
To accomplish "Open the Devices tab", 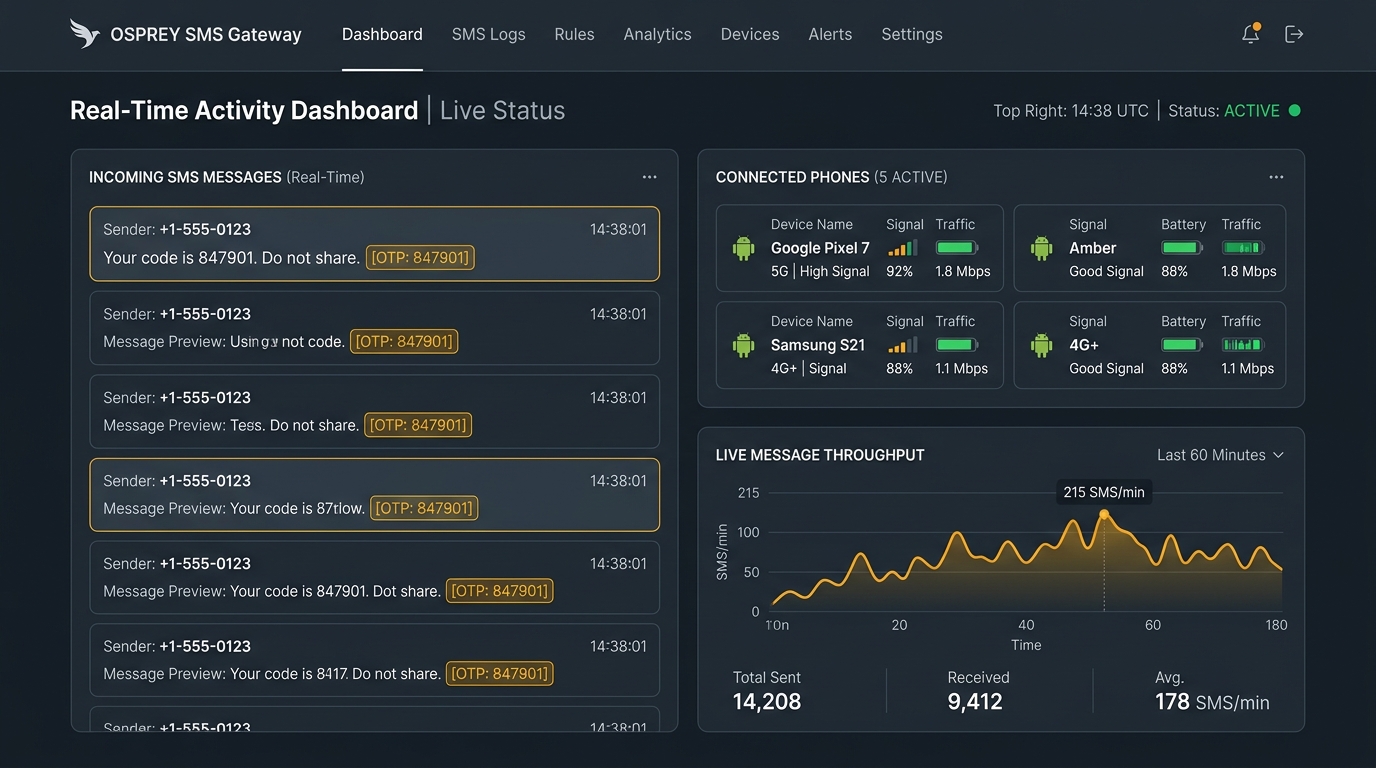I will pyautogui.click(x=750, y=34).
